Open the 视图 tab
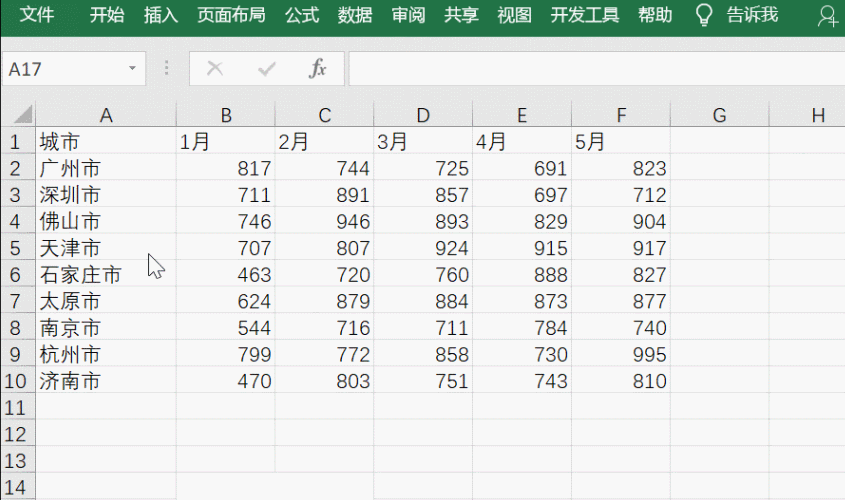 [x=514, y=15]
